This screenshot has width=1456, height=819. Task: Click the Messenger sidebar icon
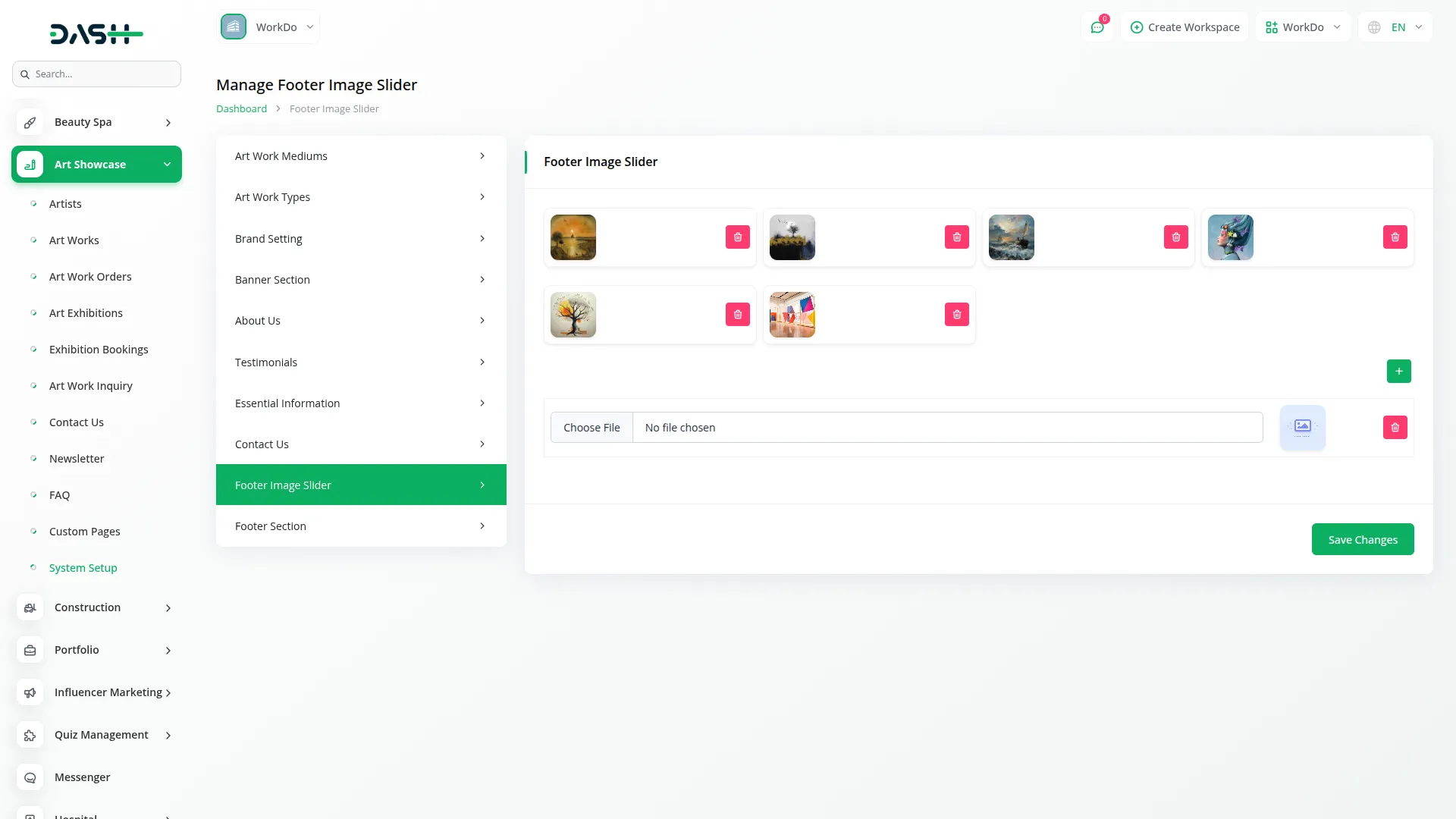(30, 777)
